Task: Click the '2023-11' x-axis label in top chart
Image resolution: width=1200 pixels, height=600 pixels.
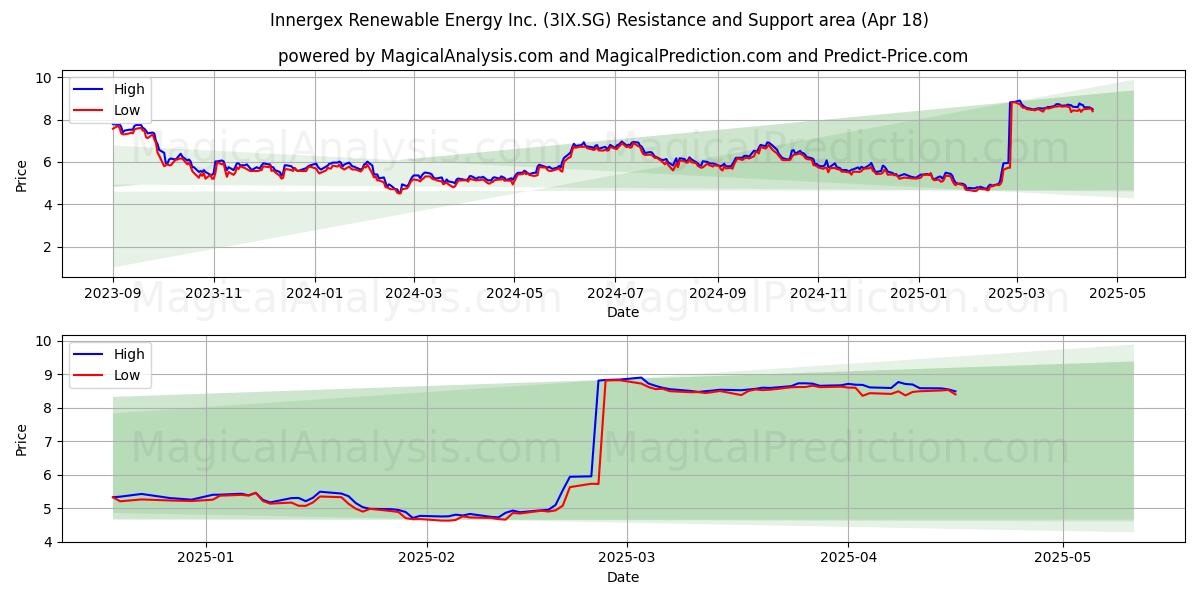Action: (x=214, y=294)
